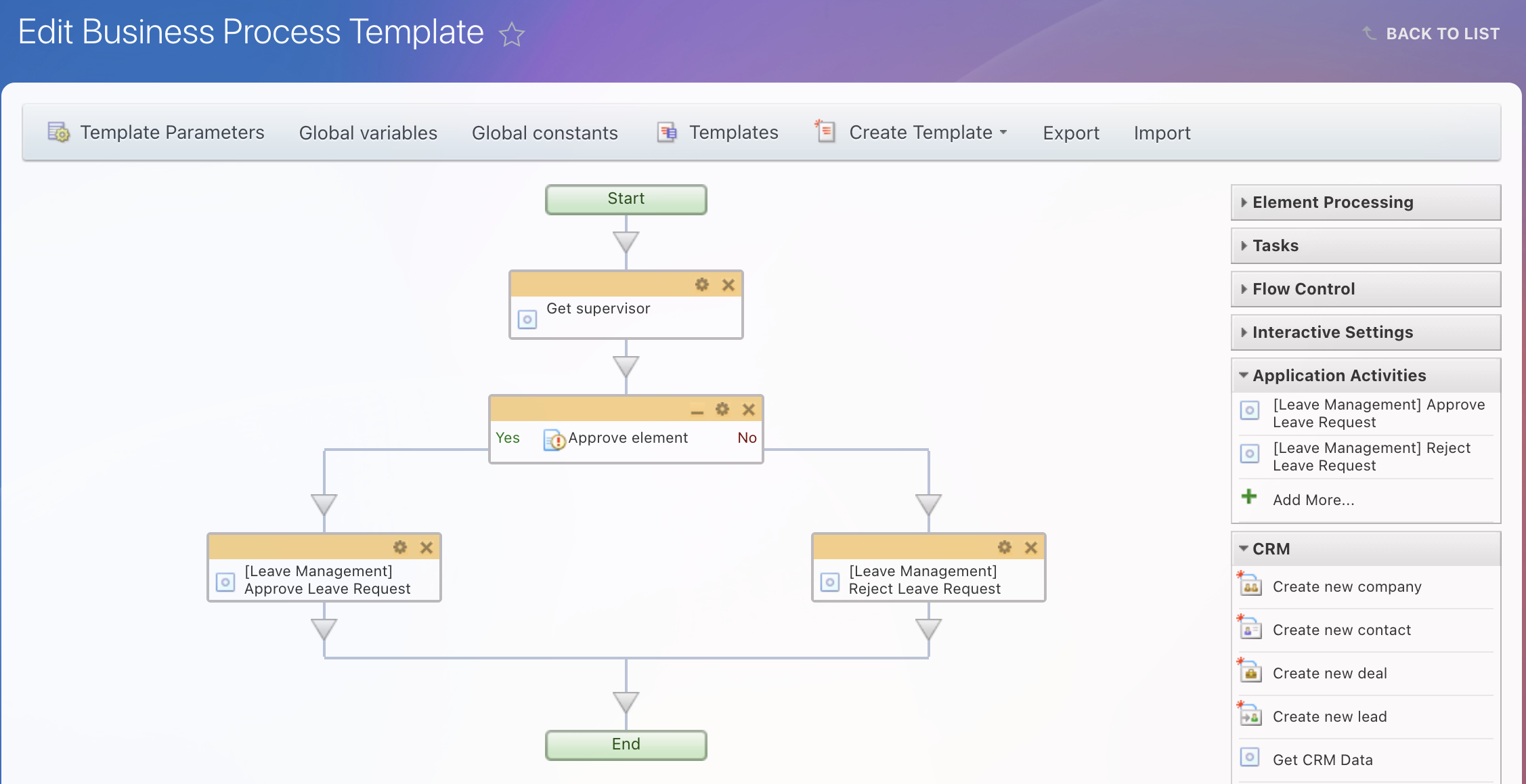Open settings of Approve Leave Request block

tap(400, 547)
